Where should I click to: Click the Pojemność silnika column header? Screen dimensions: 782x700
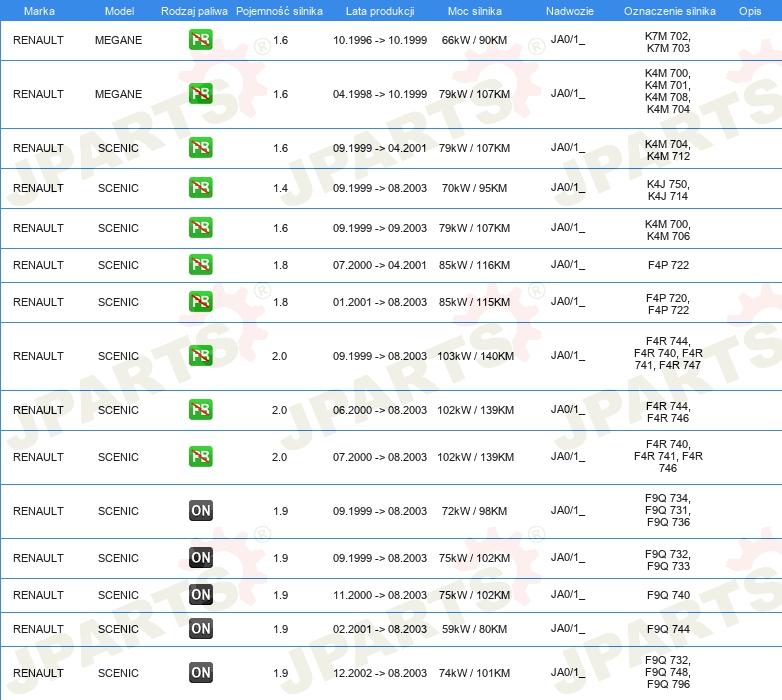coord(279,11)
